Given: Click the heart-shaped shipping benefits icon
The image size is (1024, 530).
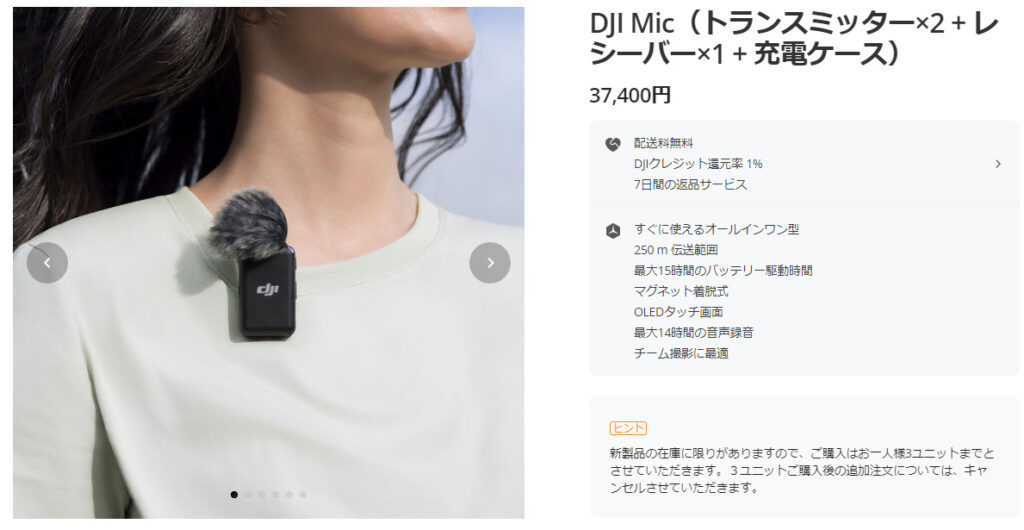Looking at the screenshot, I should [x=613, y=145].
